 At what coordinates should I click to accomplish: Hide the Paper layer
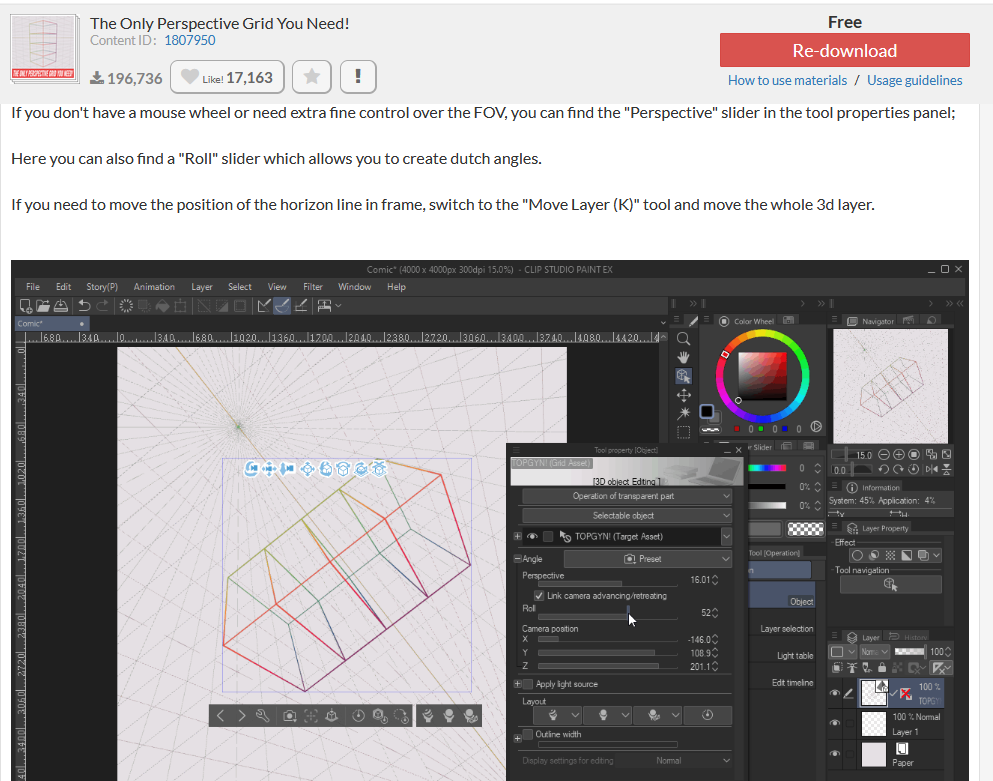coord(835,754)
